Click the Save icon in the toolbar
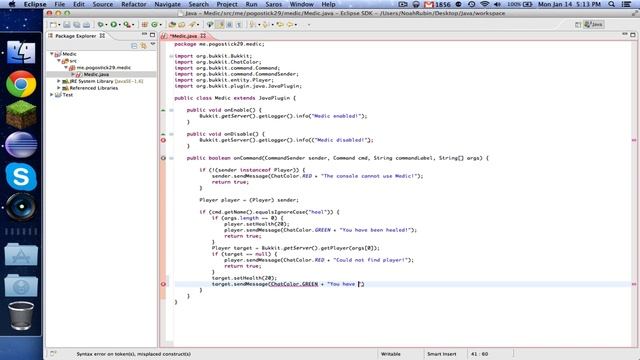The image size is (640, 360). click(67, 25)
